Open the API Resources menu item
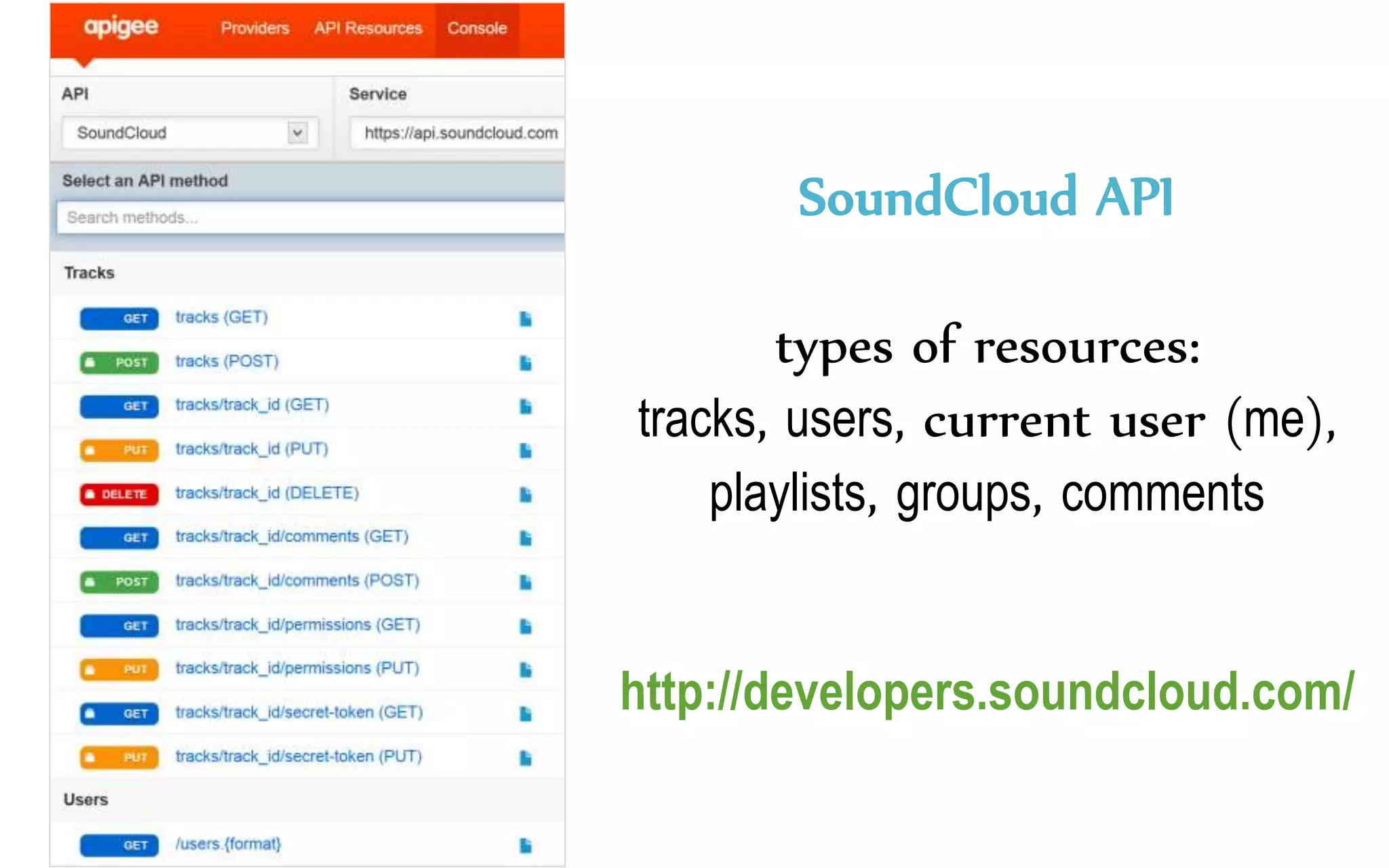 coord(368,28)
